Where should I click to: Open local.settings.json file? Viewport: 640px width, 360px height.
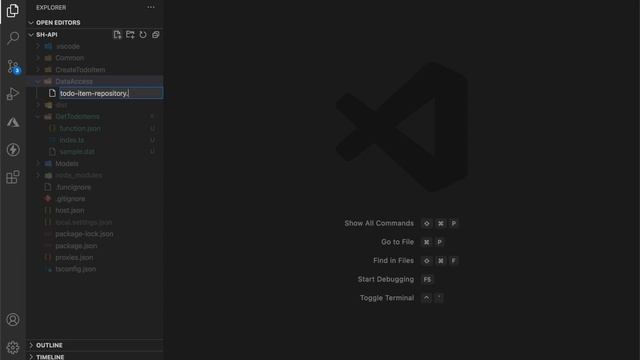coord(95,222)
